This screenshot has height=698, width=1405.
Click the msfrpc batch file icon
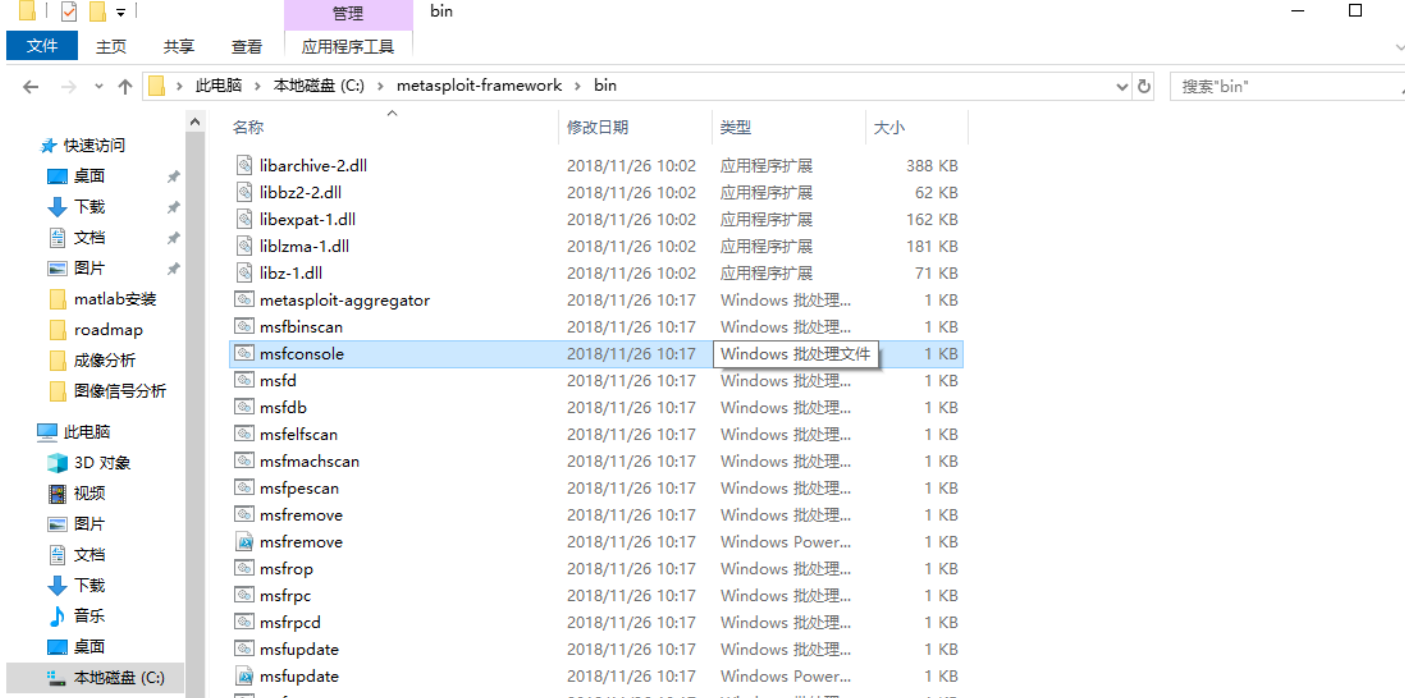tap(244, 595)
